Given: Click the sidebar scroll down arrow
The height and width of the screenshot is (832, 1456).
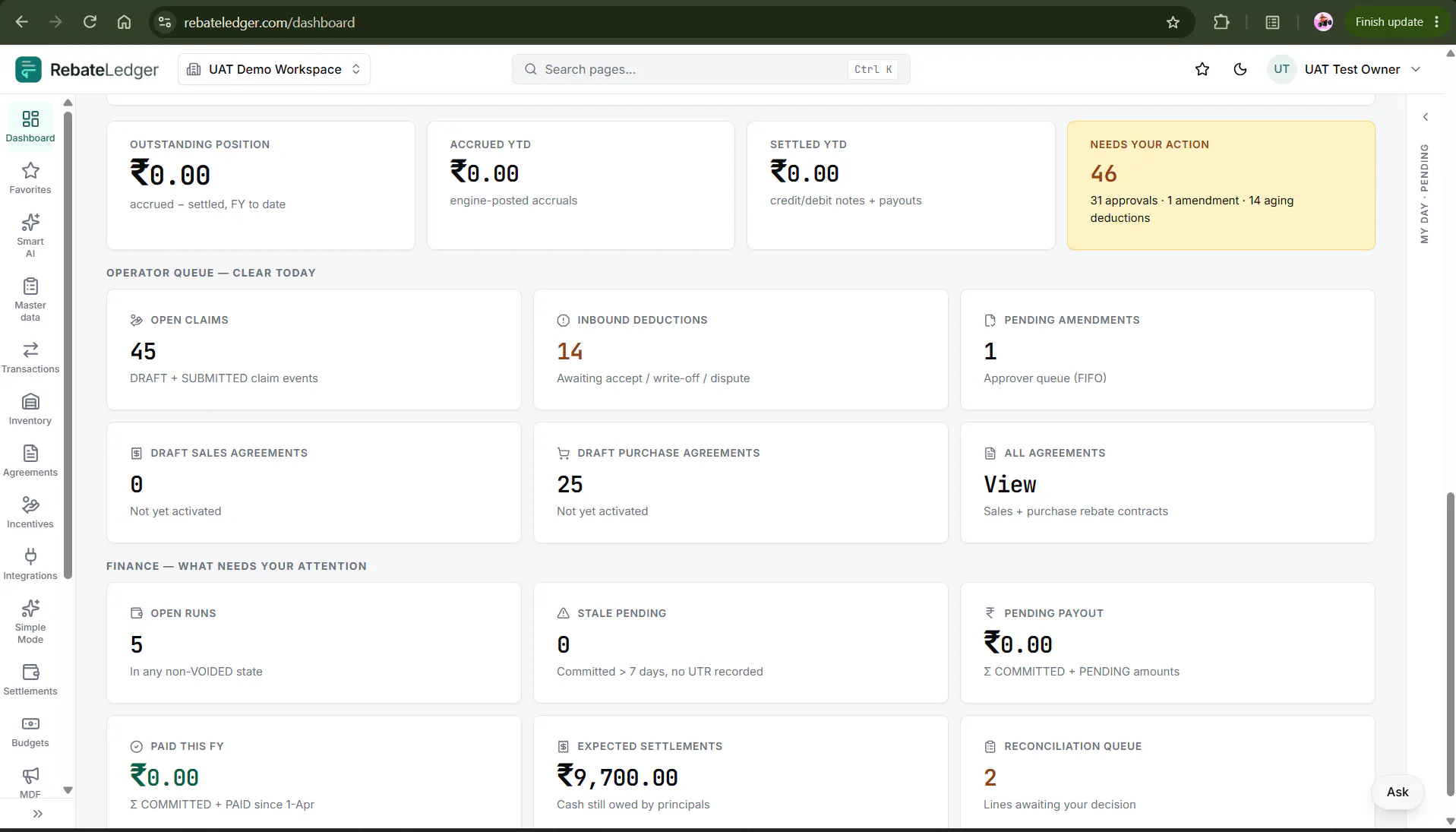Looking at the screenshot, I should [x=68, y=790].
